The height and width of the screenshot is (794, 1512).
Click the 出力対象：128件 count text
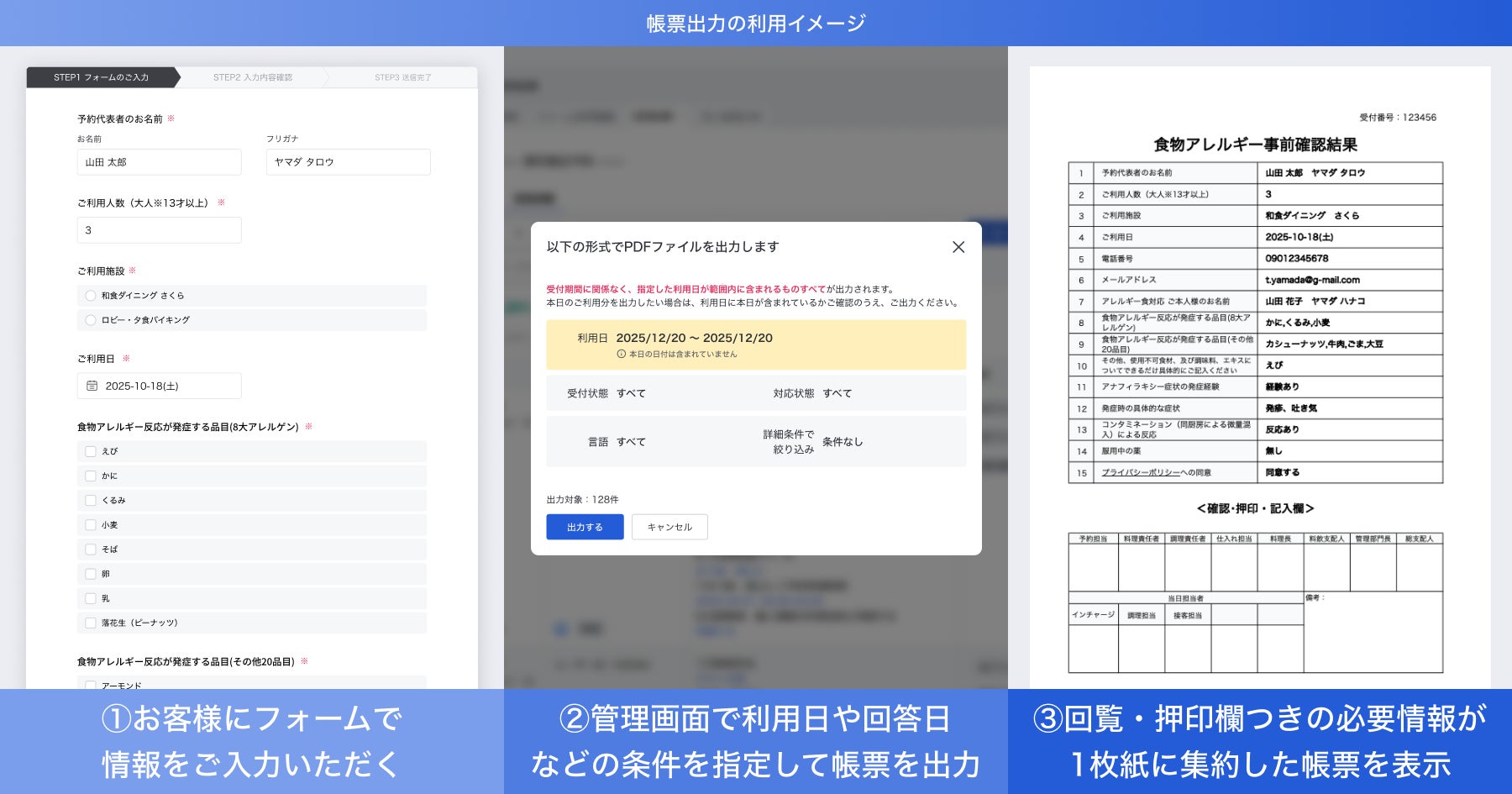[x=582, y=500]
